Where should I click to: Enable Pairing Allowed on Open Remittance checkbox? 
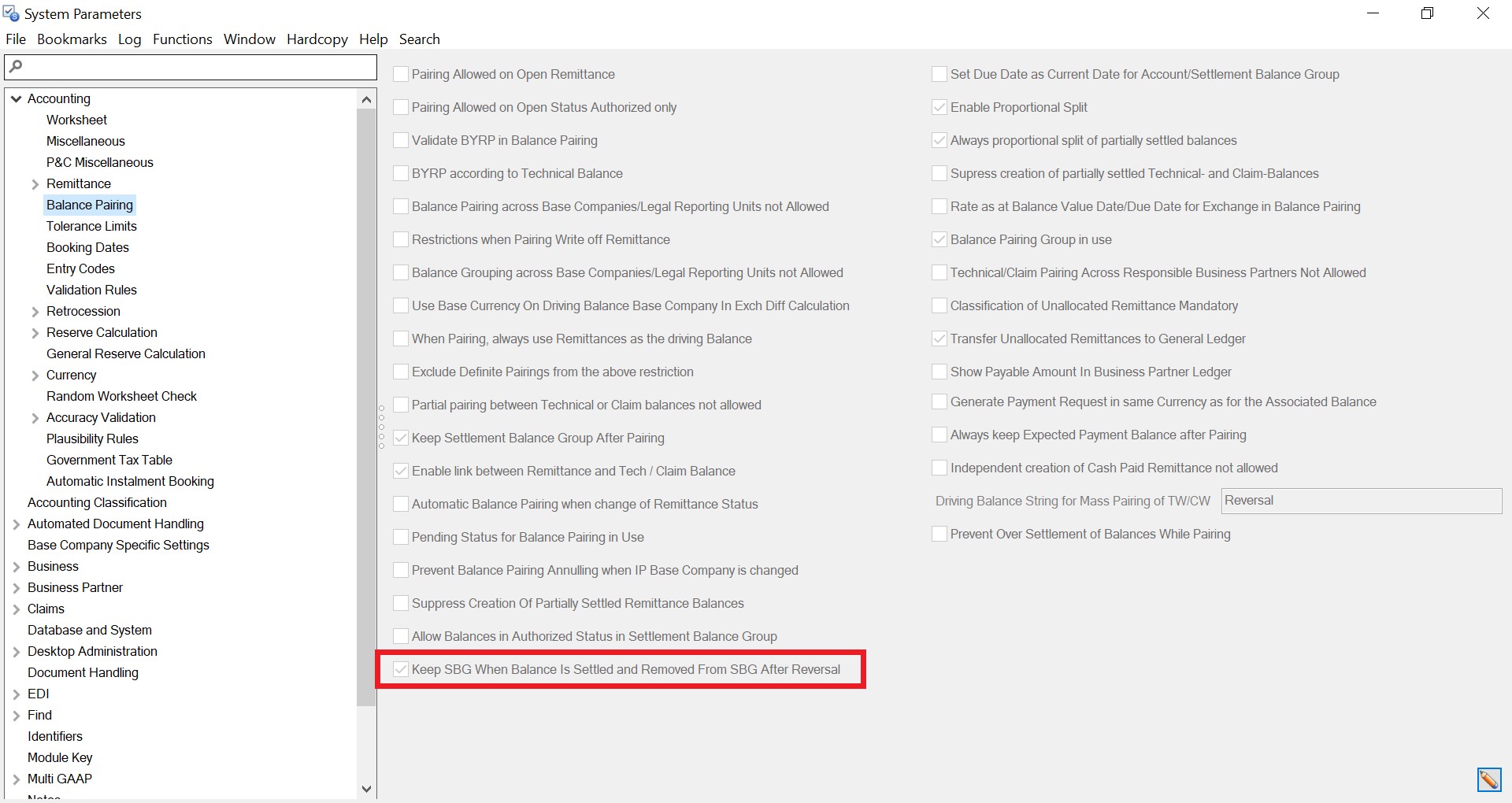(x=401, y=74)
